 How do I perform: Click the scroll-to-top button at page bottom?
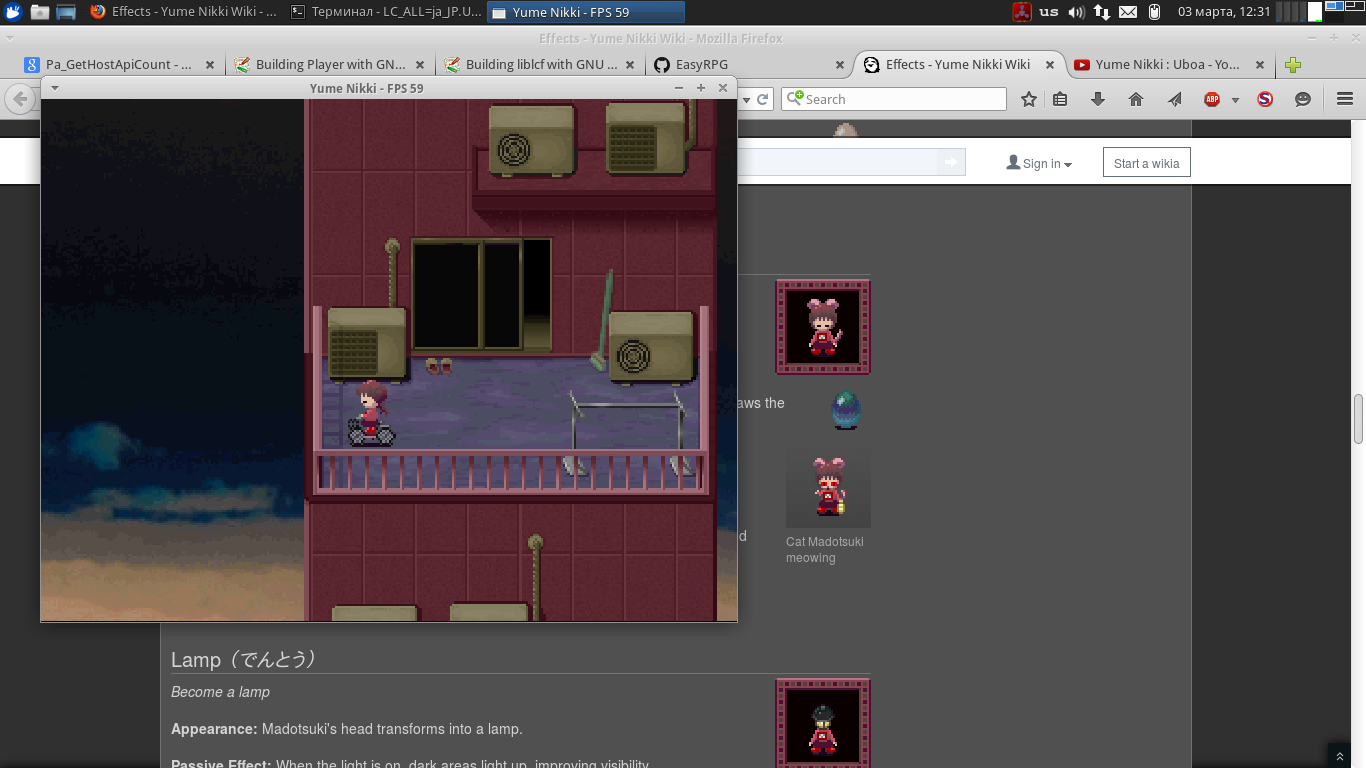click(x=1340, y=756)
